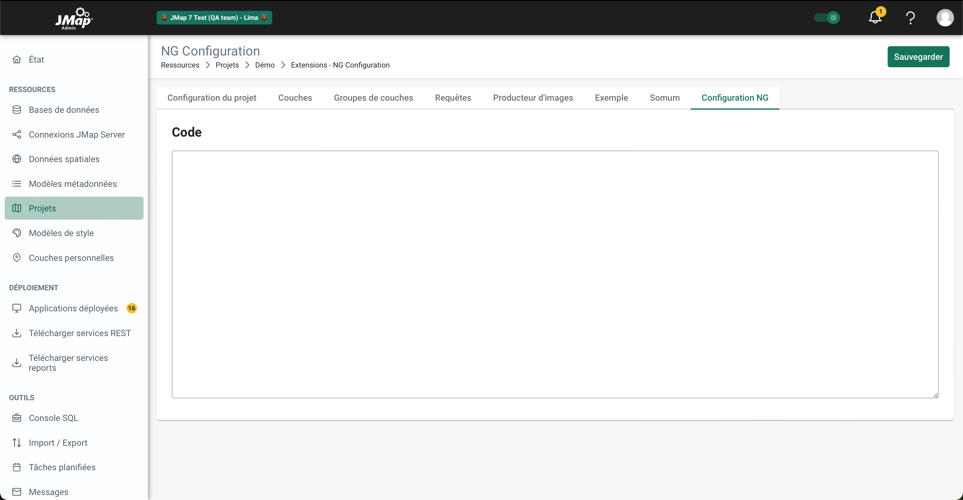Screen dimensions: 963x500
Task: Switch to the Couches tab
Action: (295, 98)
